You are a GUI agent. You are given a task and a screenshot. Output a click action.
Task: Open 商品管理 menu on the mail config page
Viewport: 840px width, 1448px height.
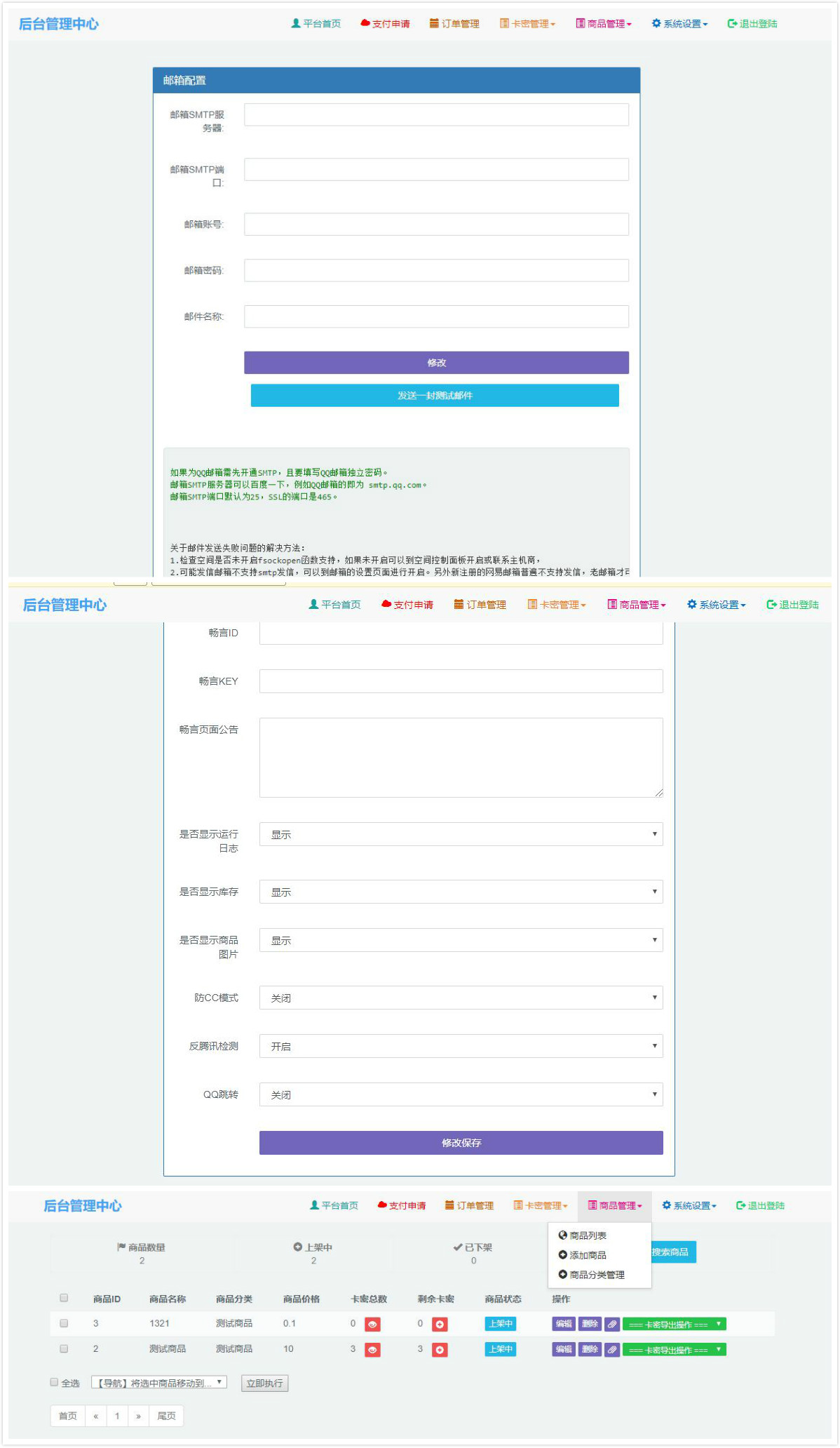[604, 24]
